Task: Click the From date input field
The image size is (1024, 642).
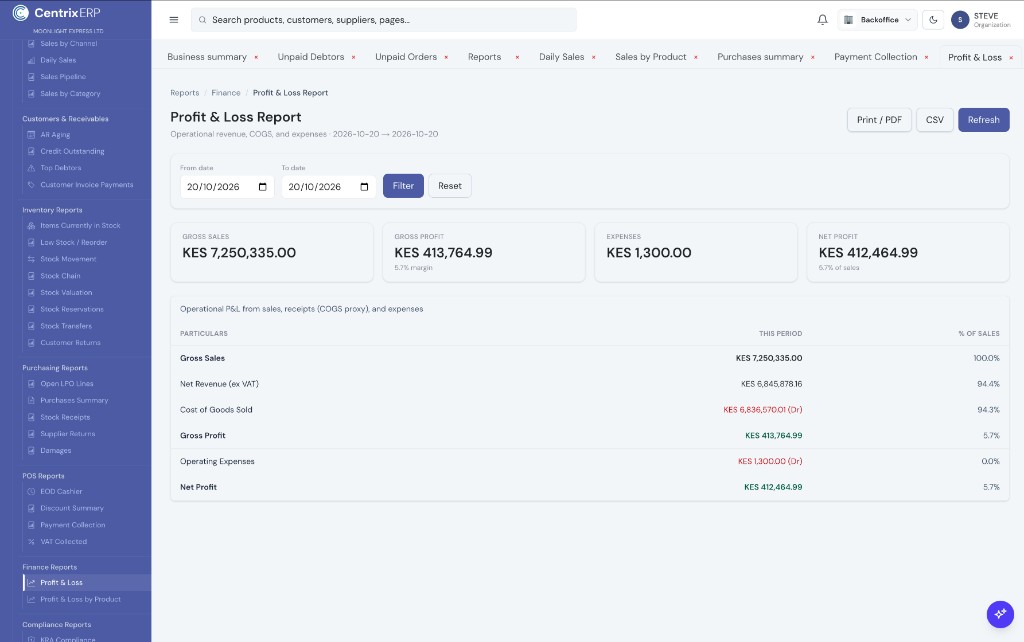Action: (227, 187)
